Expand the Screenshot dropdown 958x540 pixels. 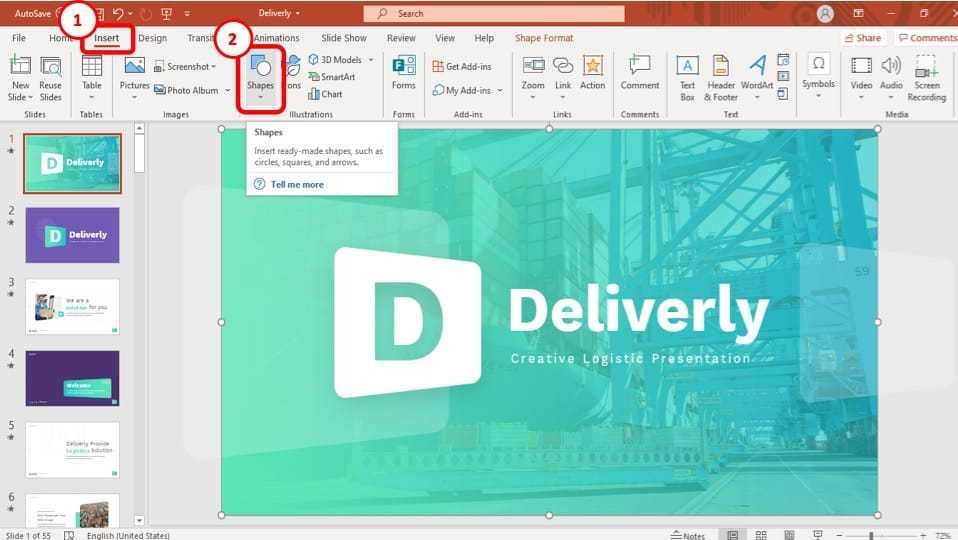(x=214, y=67)
